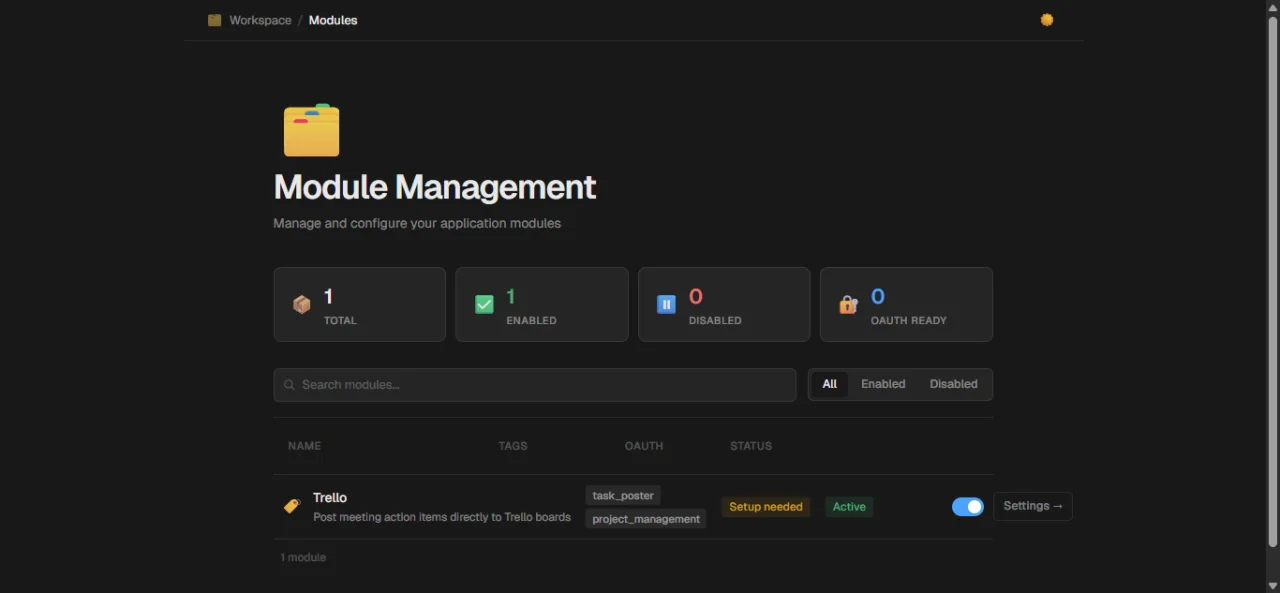Click the large folder icon above Module Management
The width and height of the screenshot is (1280, 593).
click(x=312, y=130)
